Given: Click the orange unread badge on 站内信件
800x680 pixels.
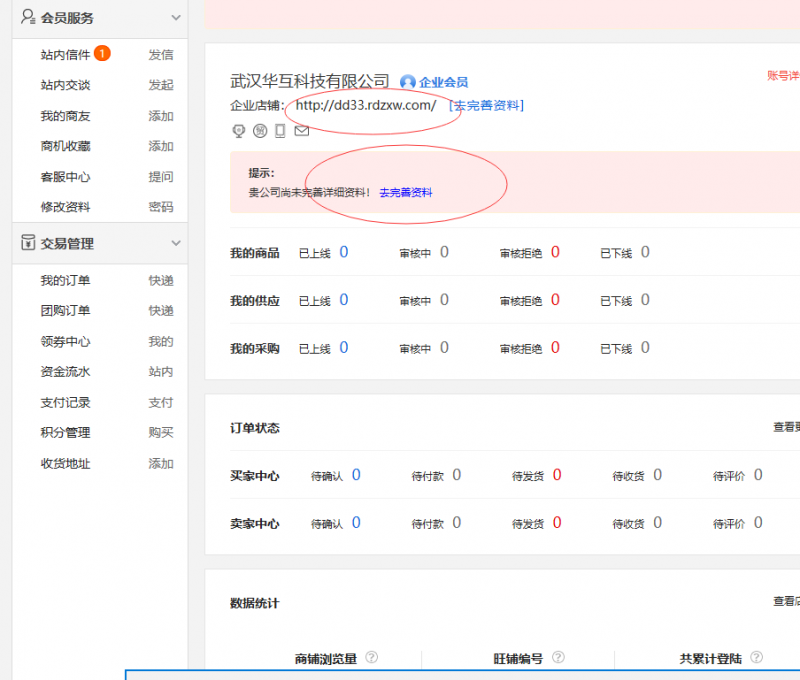Looking at the screenshot, I should pos(102,54).
